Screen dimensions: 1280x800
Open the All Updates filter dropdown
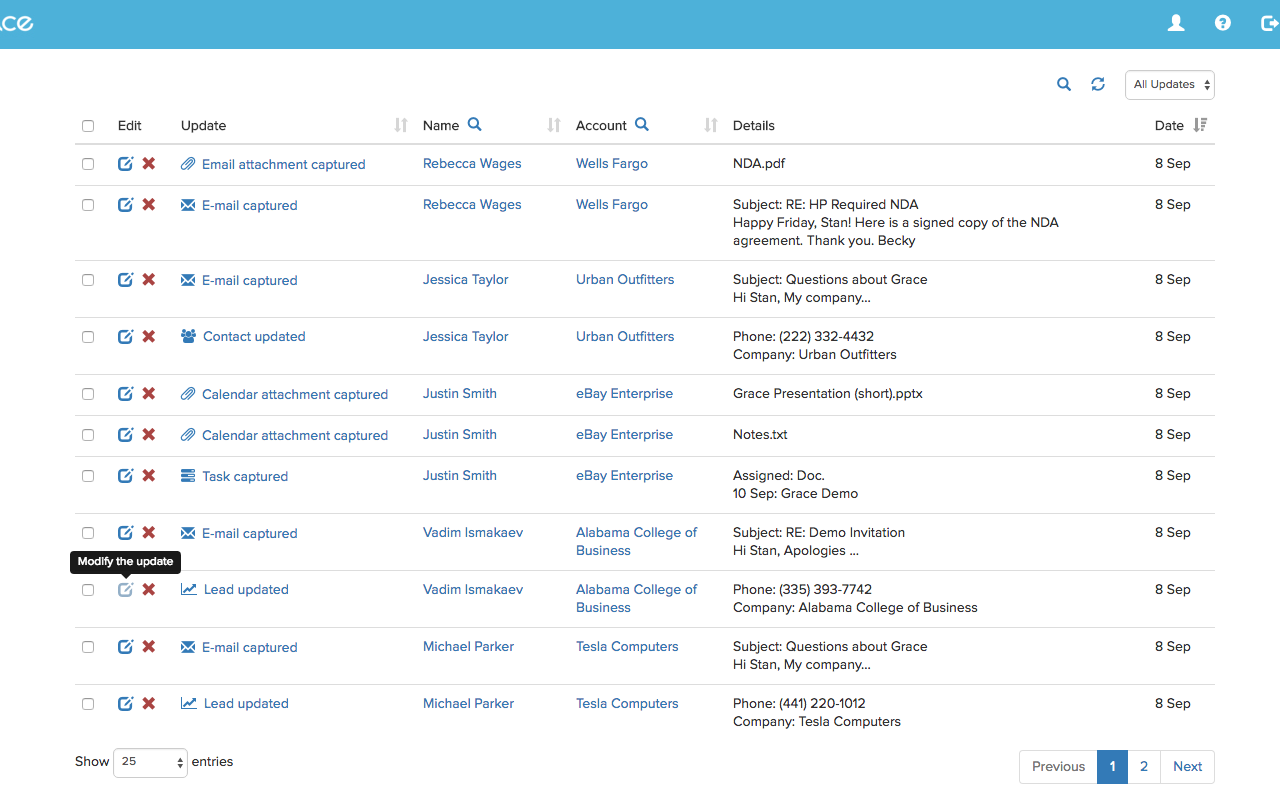click(1170, 85)
